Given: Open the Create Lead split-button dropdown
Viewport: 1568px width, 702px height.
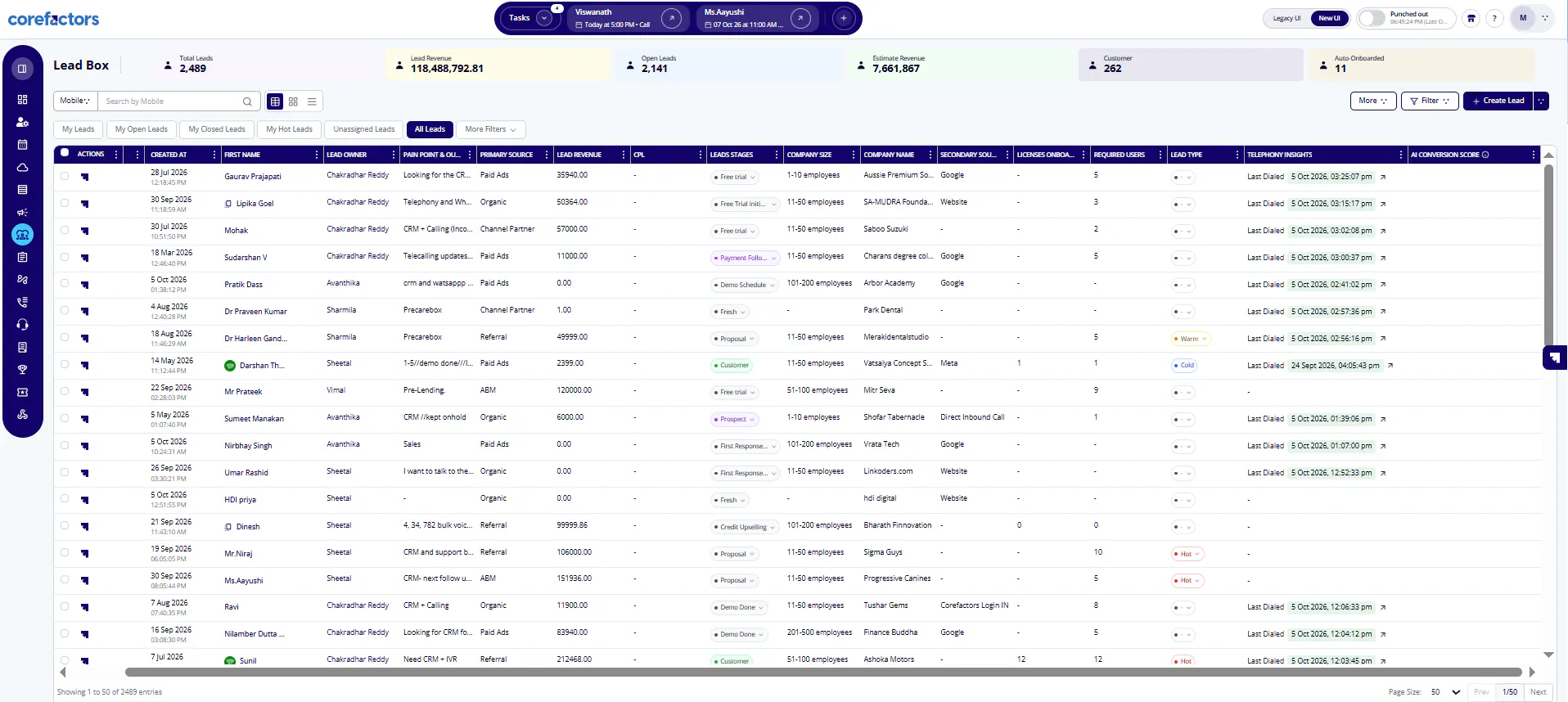Looking at the screenshot, I should [1541, 101].
